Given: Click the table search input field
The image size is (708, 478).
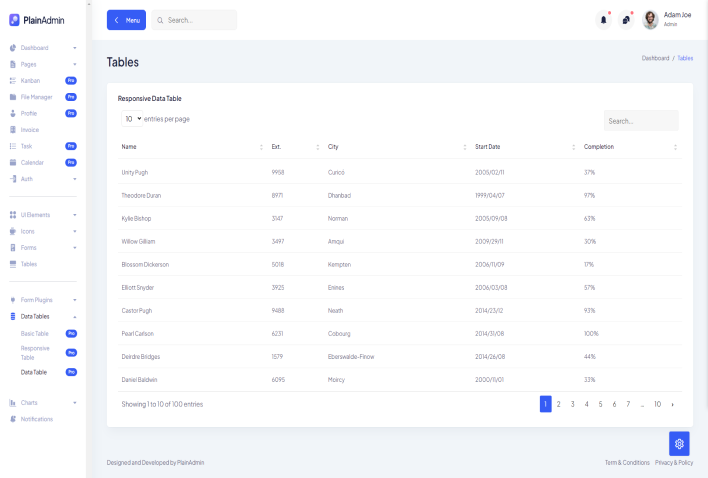Looking at the screenshot, I should (x=640, y=121).
